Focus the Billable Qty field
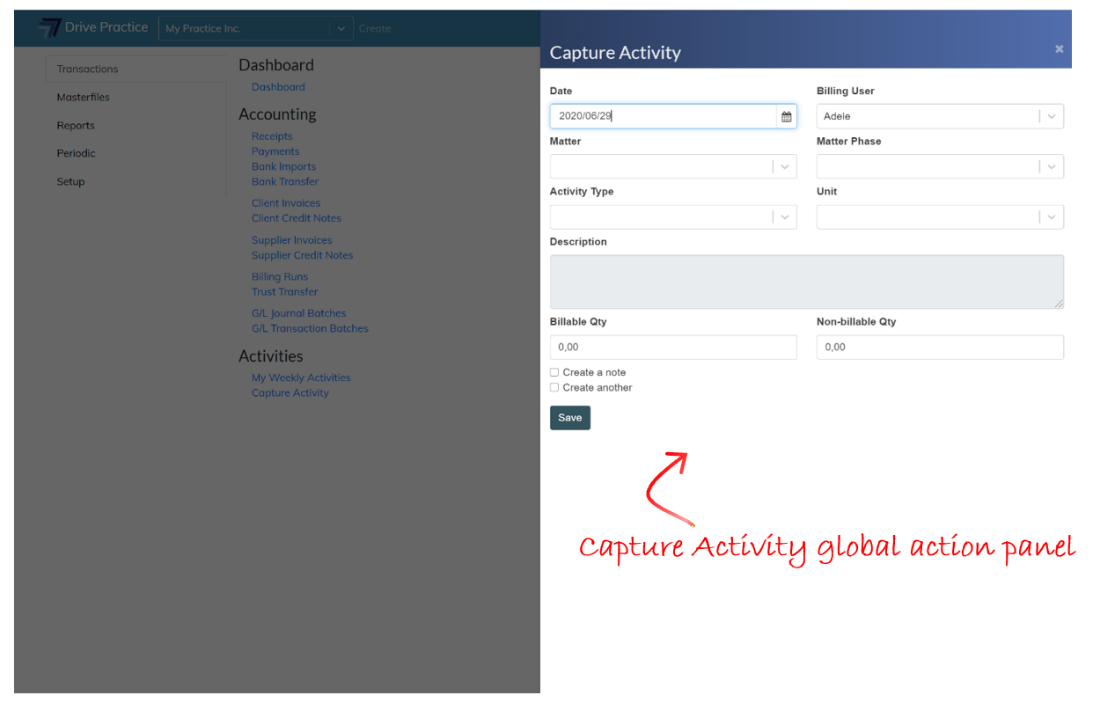 [673, 347]
